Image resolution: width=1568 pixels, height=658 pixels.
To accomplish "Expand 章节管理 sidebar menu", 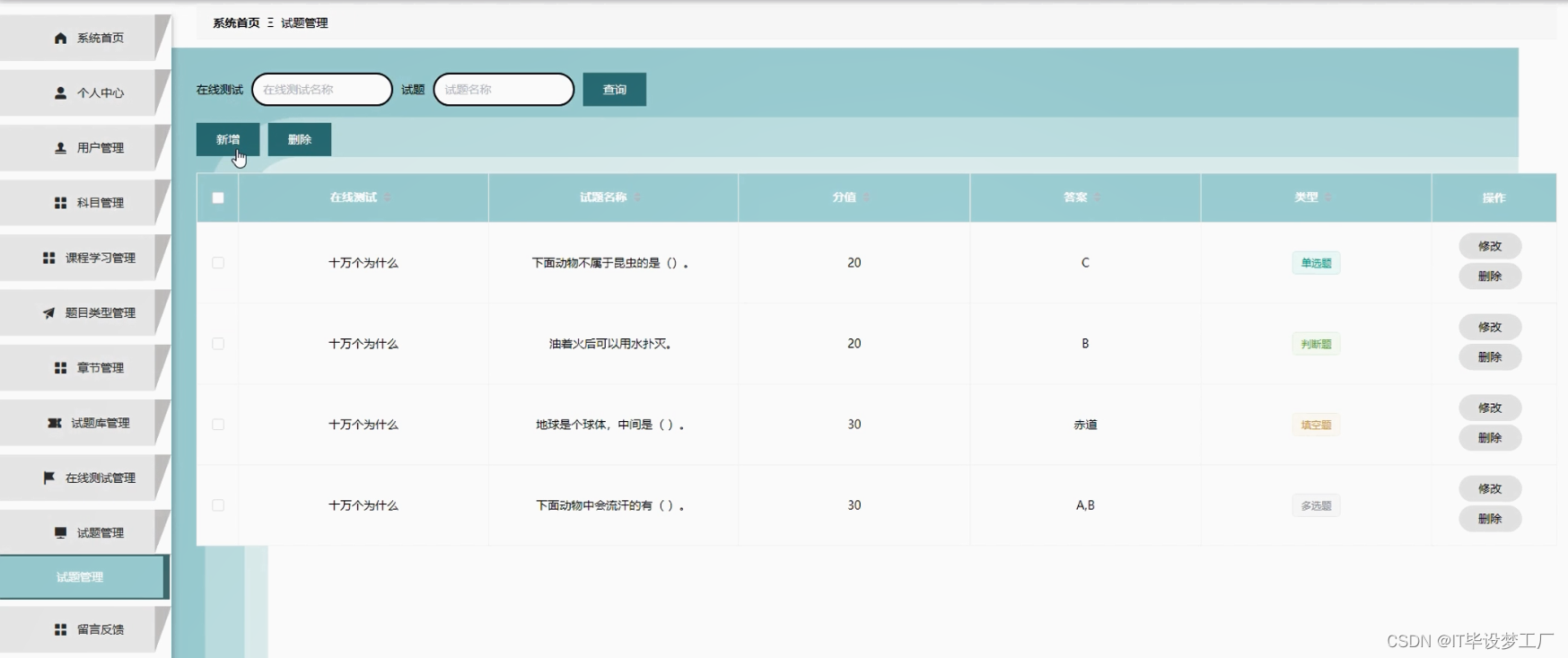I will [83, 368].
